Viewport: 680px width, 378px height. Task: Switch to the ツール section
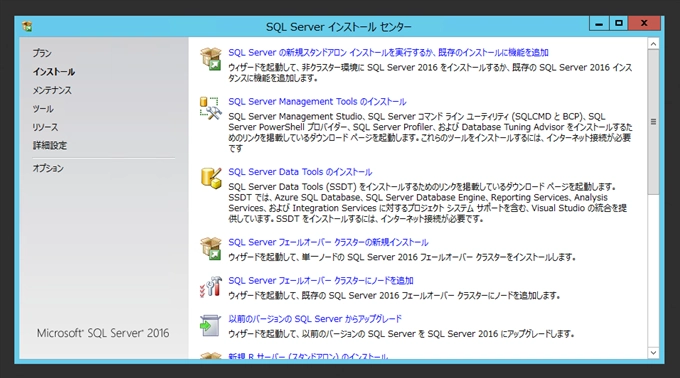(x=43, y=109)
